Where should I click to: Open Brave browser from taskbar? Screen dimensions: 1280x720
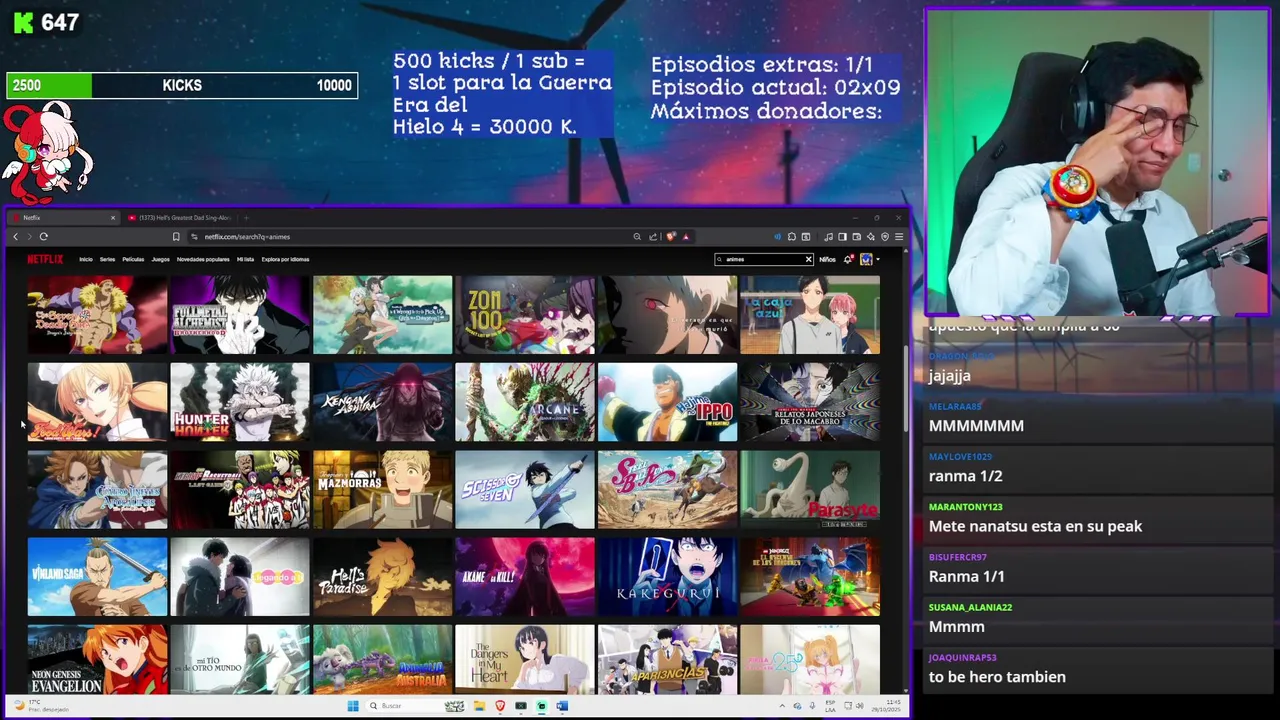click(x=500, y=706)
